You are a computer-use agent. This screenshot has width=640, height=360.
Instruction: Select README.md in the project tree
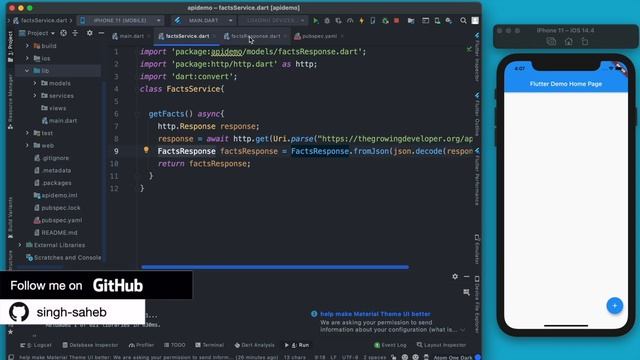coord(56,233)
